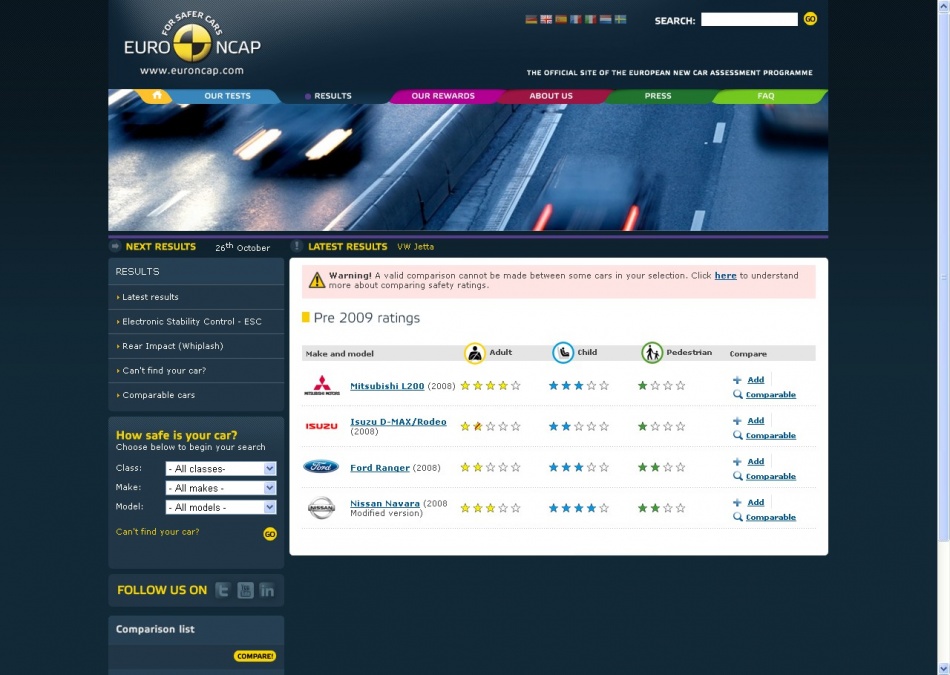
Task: Pick the French flag language option
Action: tap(576, 19)
